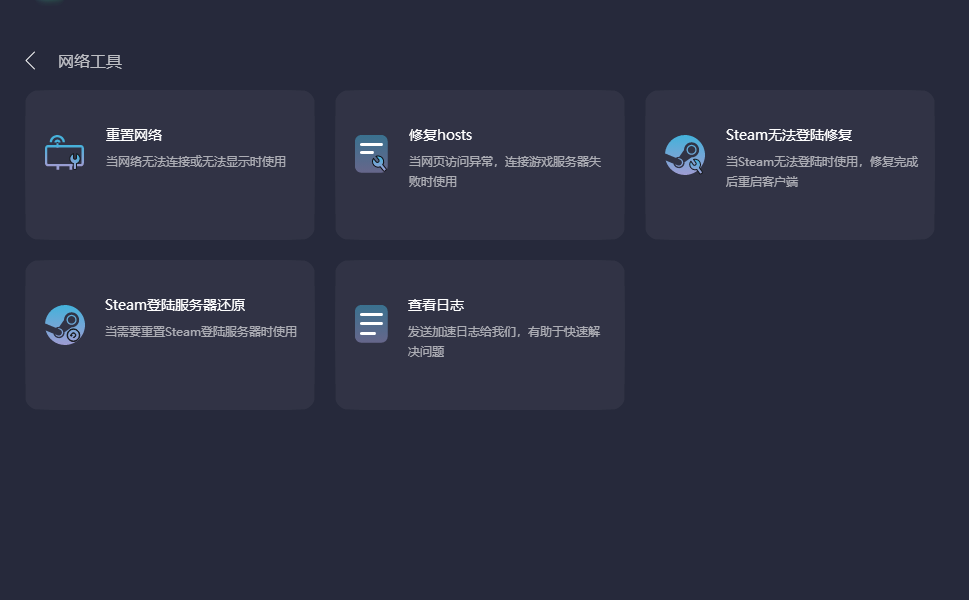Click the description starting with 发送加速日志给我们
This screenshot has height=600, width=969.
504,341
